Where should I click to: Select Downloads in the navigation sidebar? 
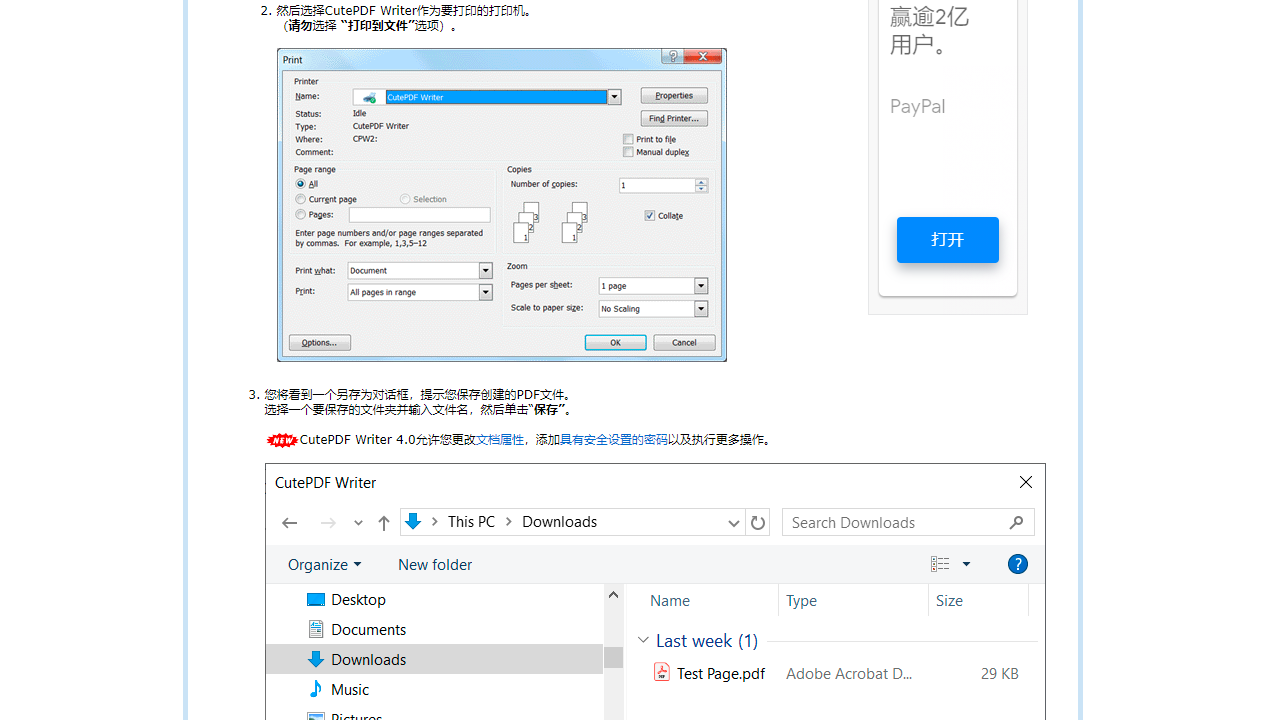(x=369, y=659)
